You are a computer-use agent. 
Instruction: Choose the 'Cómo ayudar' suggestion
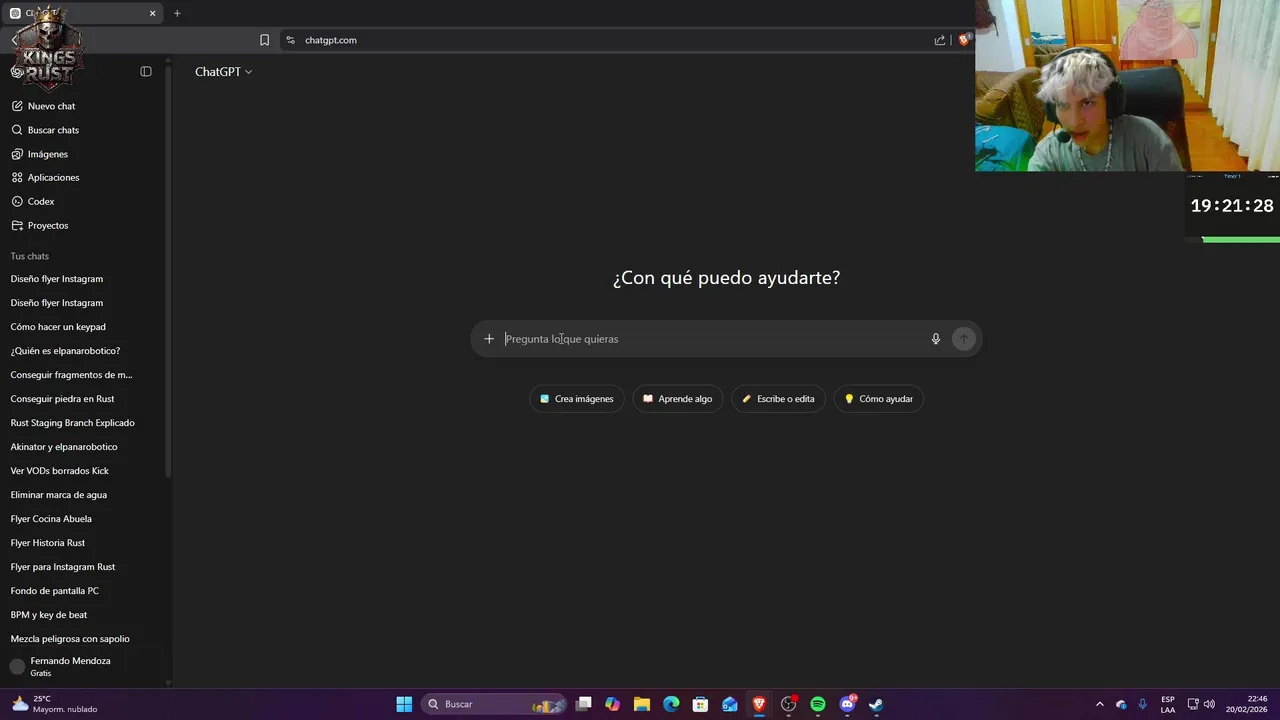tap(879, 399)
